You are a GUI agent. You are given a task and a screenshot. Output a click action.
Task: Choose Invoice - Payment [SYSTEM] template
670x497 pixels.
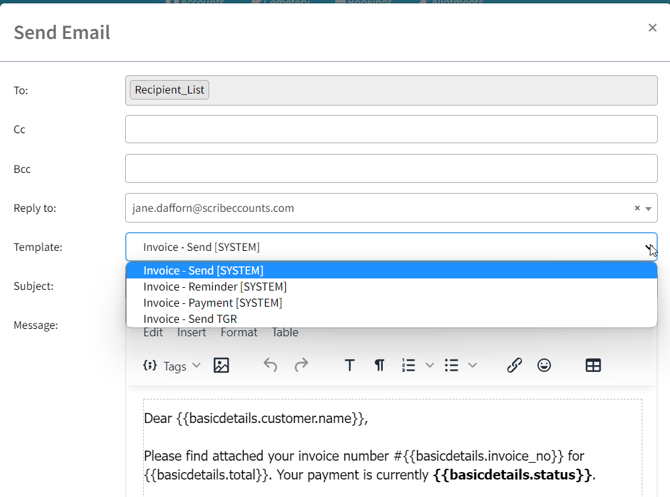click(391, 303)
